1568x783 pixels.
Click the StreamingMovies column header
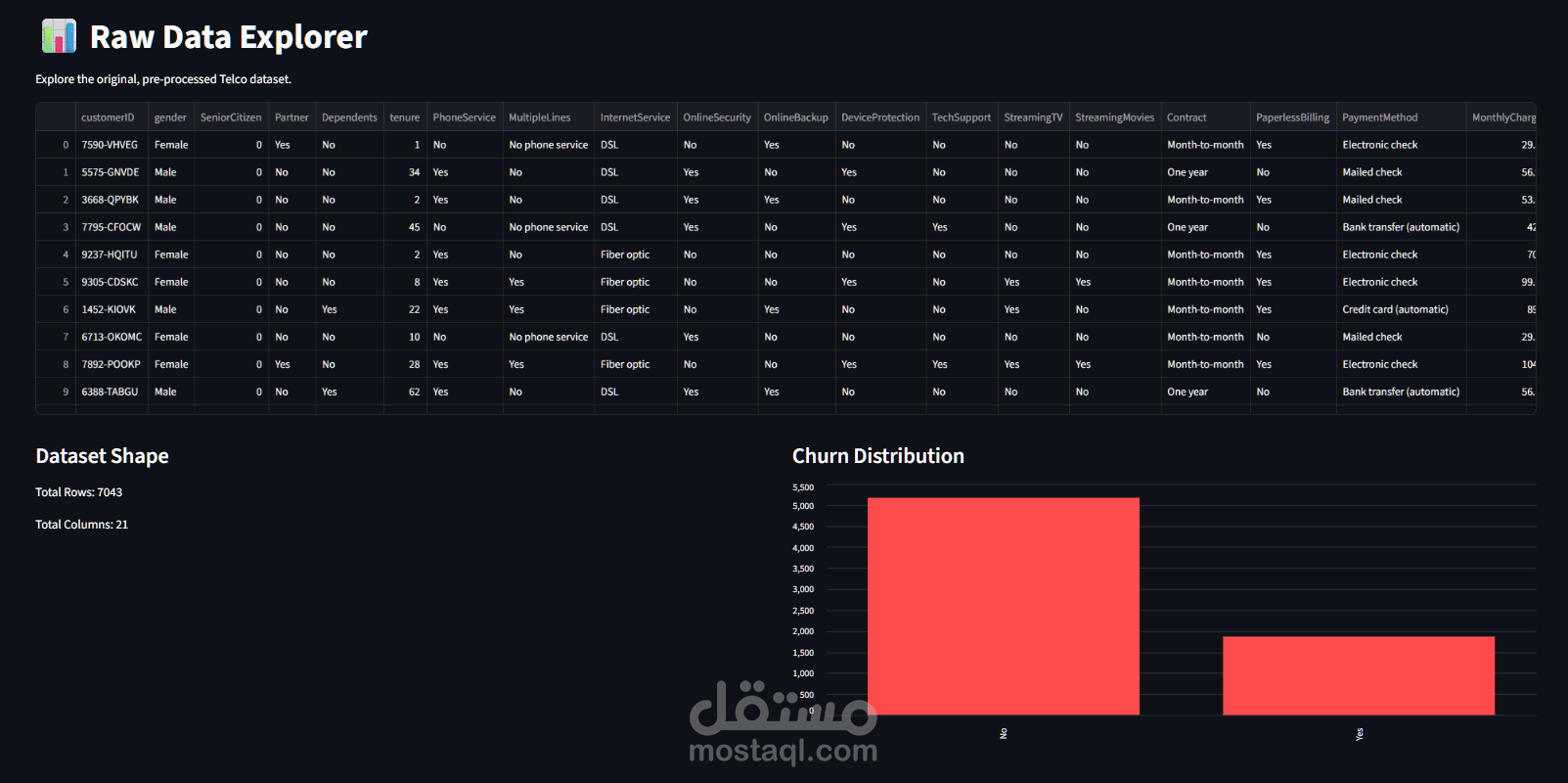point(1115,117)
